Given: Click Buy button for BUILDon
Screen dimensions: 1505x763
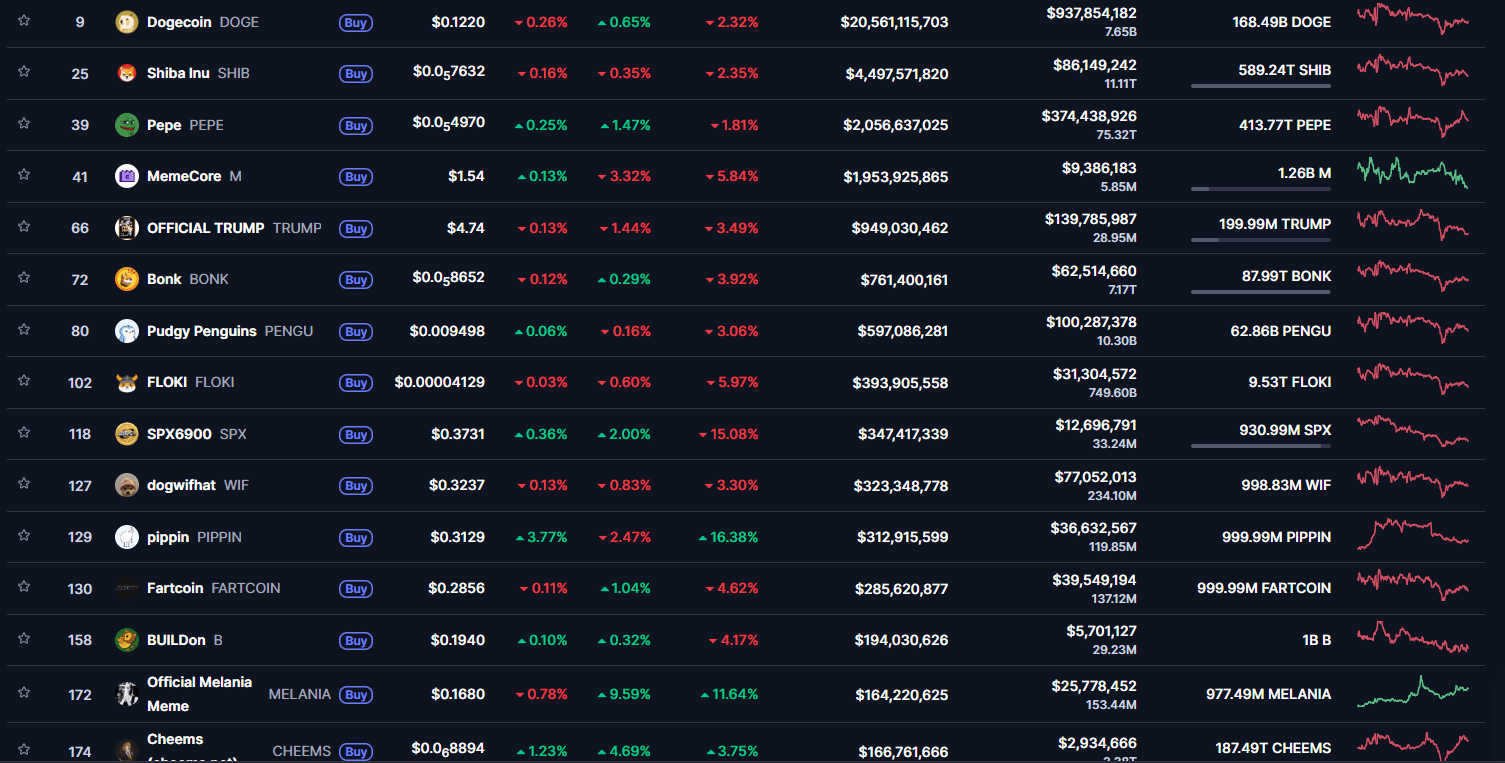Looking at the screenshot, I should (356, 641).
